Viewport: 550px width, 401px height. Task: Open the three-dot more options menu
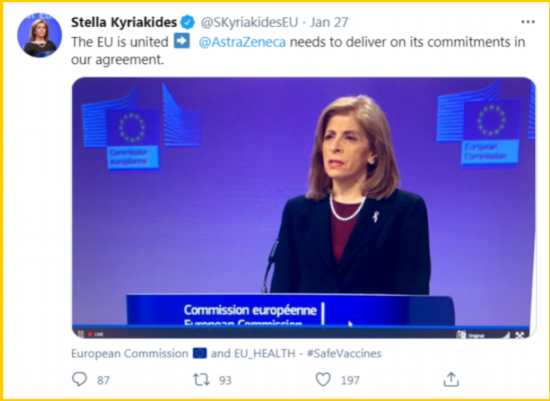point(528,22)
